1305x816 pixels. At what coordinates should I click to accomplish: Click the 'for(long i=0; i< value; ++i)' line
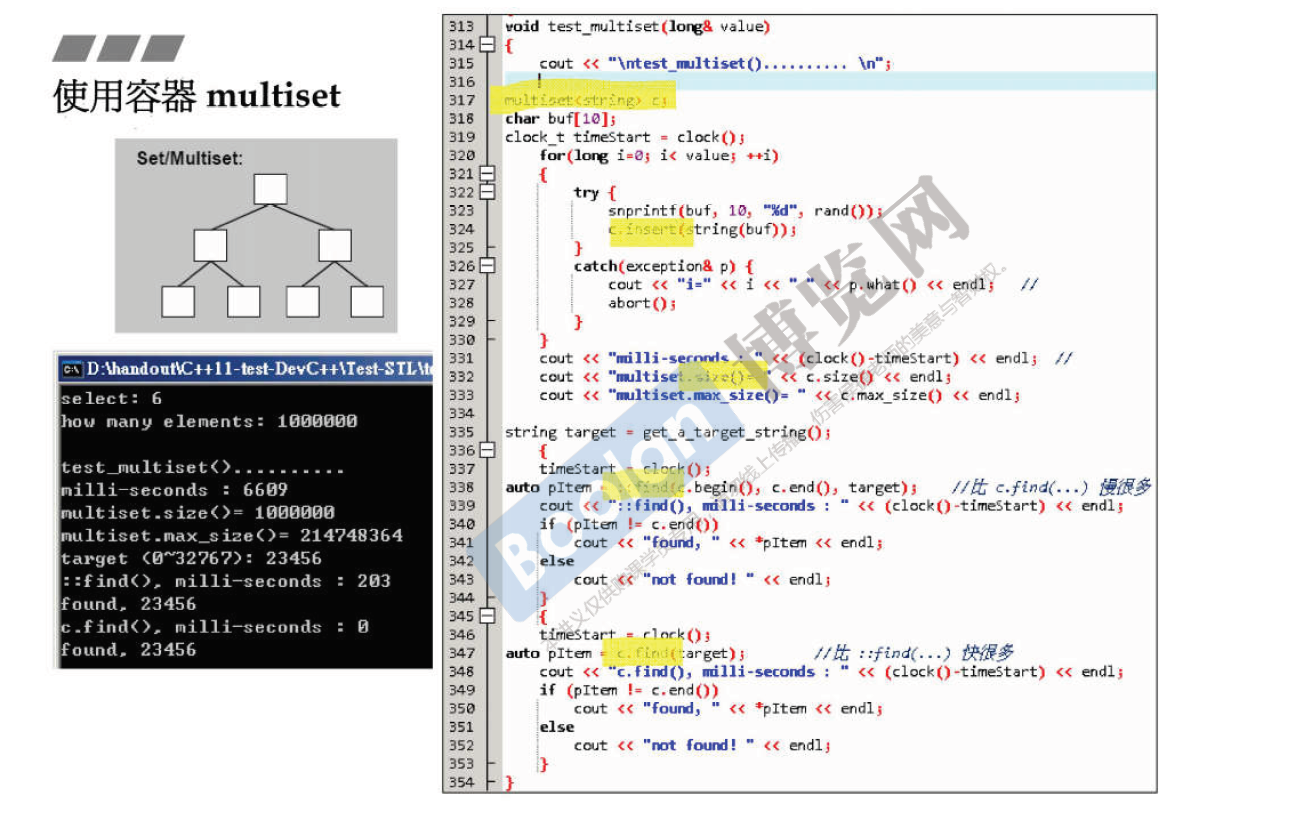(x=659, y=155)
